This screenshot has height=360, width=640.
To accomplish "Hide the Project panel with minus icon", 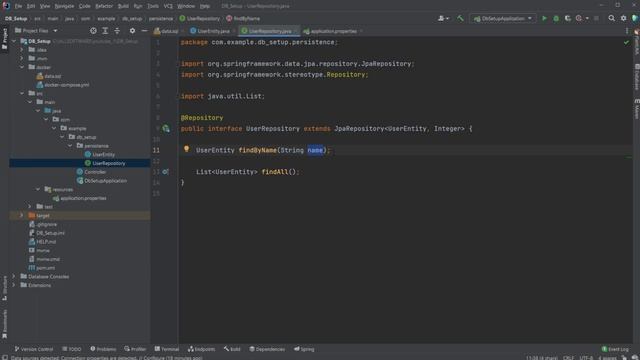I will [x=144, y=31].
